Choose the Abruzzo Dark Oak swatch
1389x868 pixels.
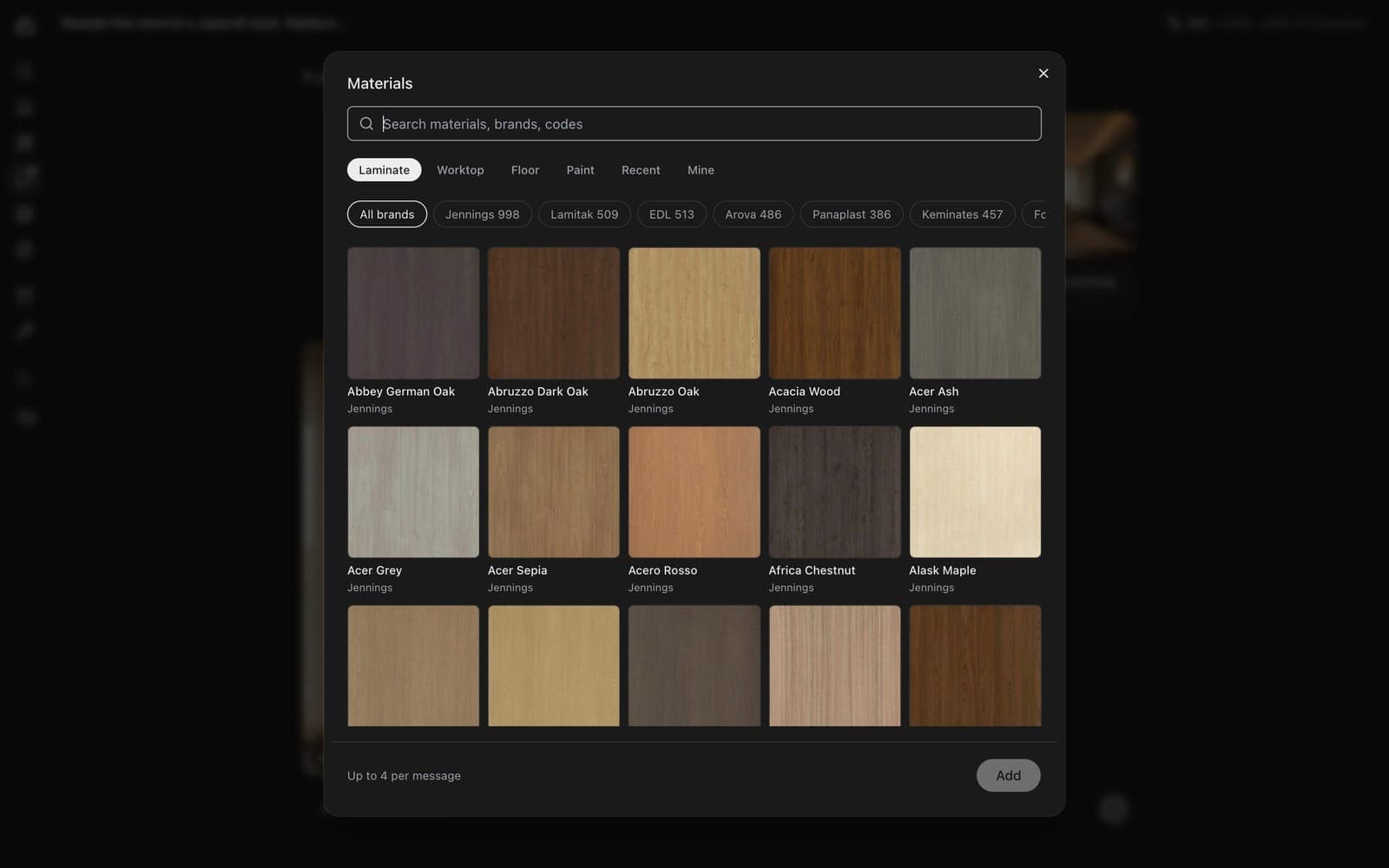pos(554,313)
